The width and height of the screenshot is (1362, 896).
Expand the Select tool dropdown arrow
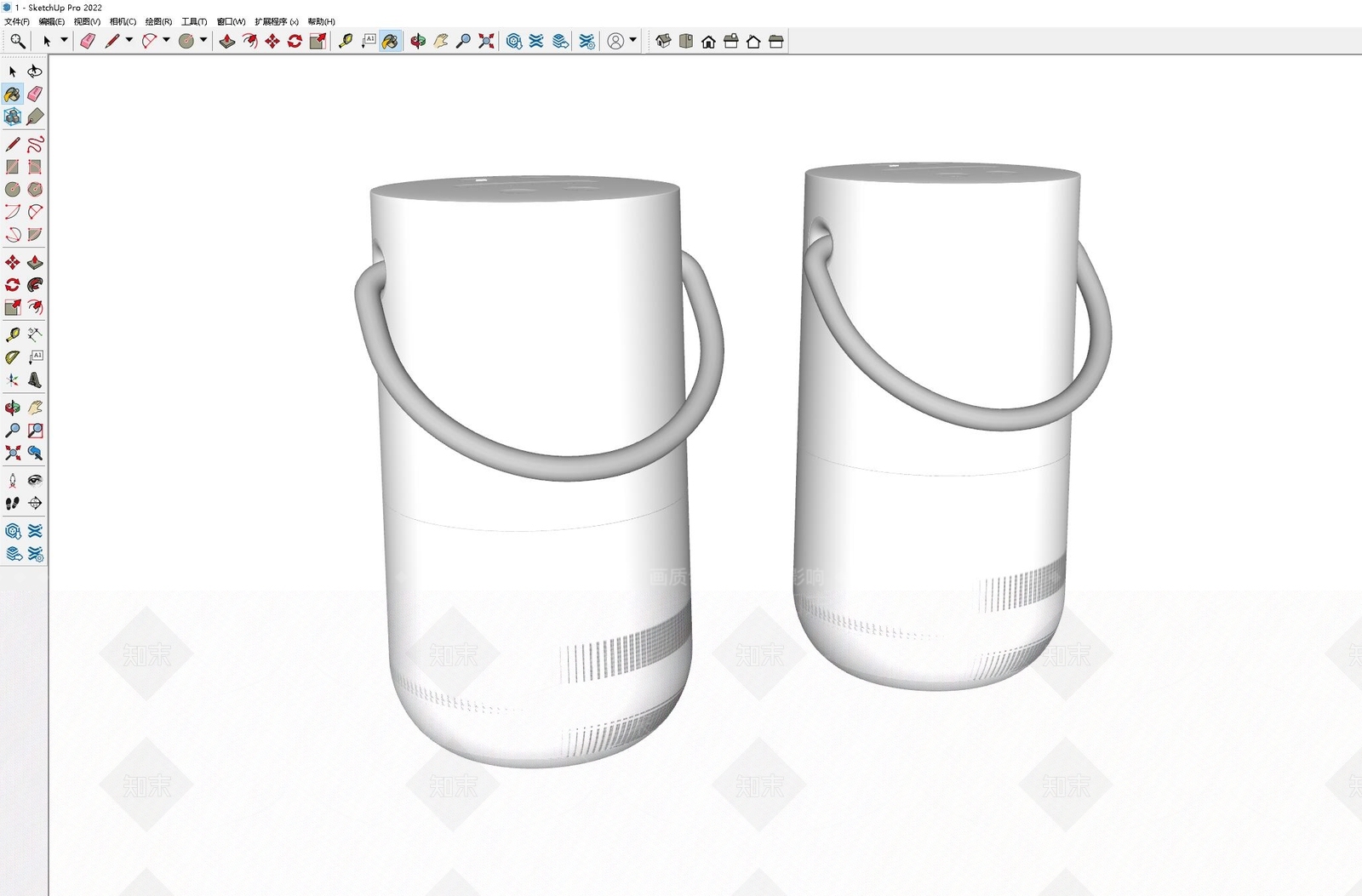point(64,40)
